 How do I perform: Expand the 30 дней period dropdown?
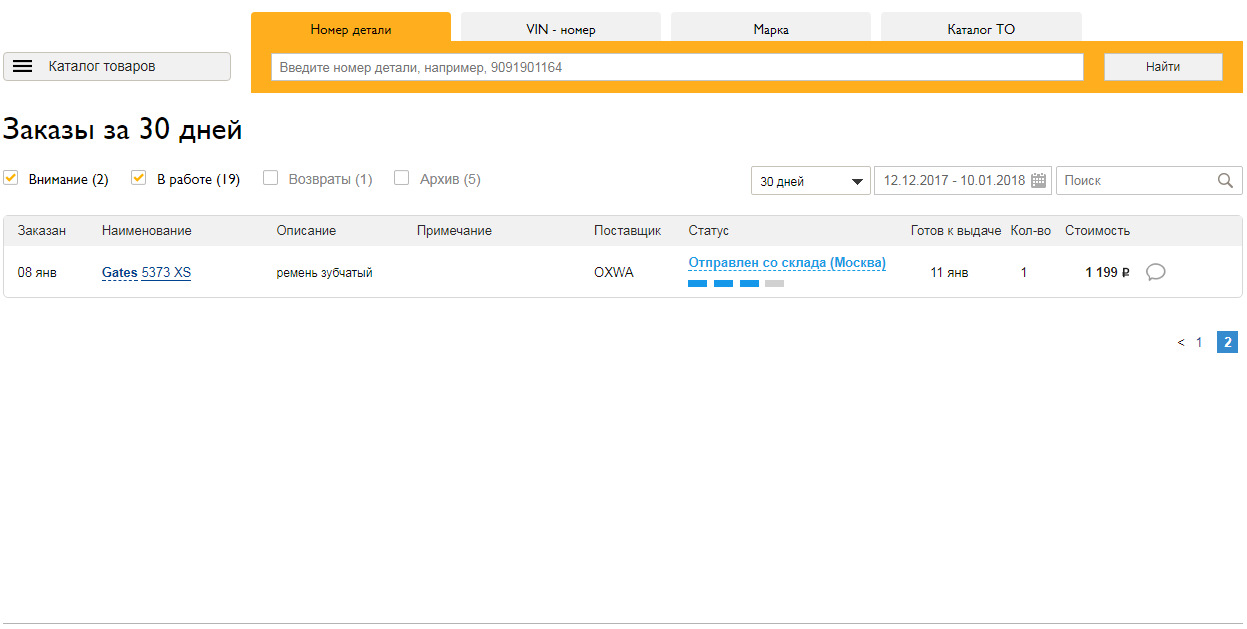(x=810, y=181)
